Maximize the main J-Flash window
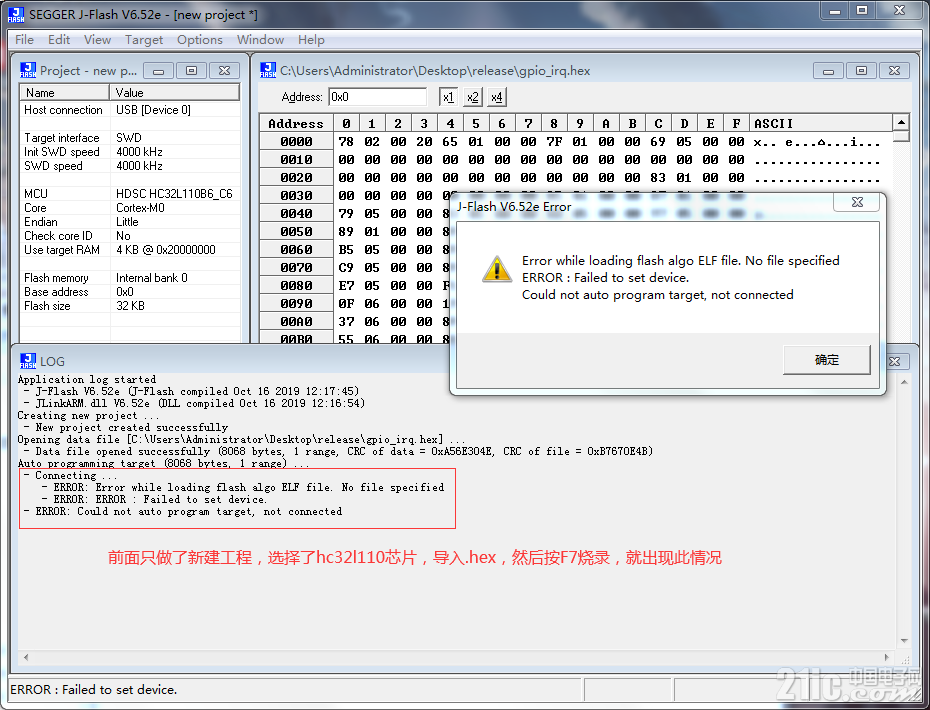The image size is (930, 710). click(862, 10)
